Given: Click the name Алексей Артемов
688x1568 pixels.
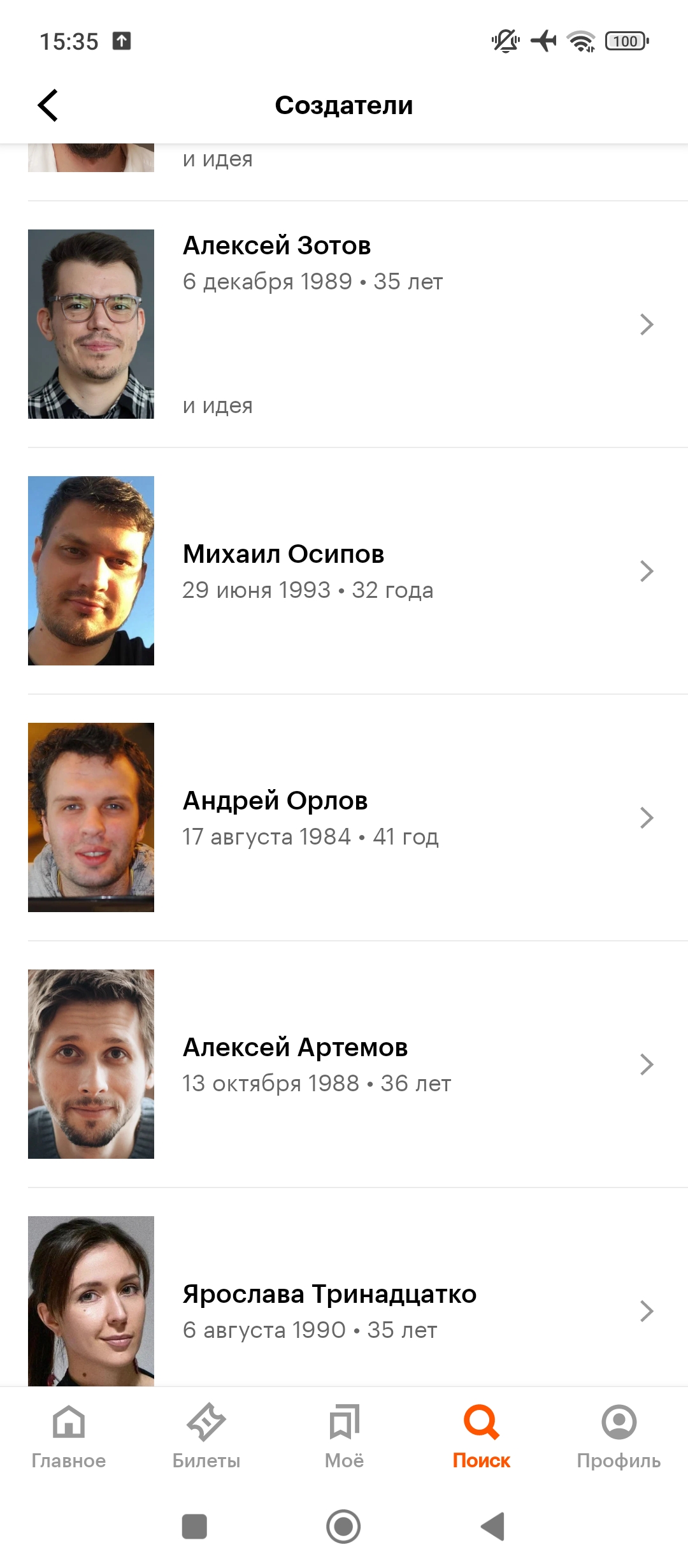Looking at the screenshot, I should coord(295,1047).
